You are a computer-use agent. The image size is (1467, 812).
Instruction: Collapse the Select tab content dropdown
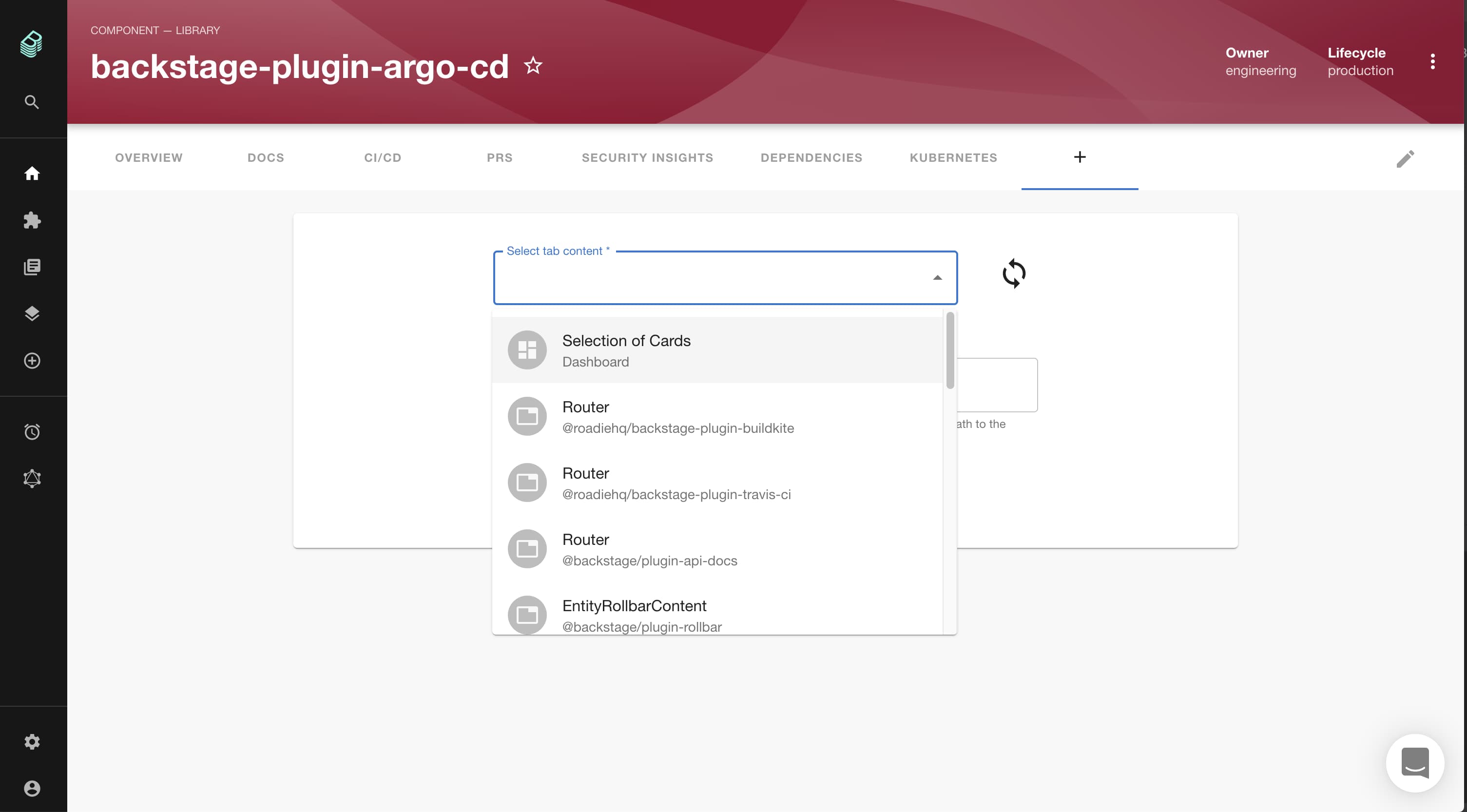[937, 278]
